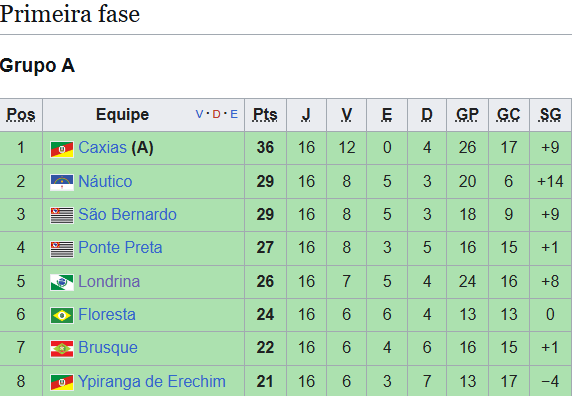The width and height of the screenshot is (572, 396).
Task: Click the GP column header abbreviation
Action: [467, 115]
